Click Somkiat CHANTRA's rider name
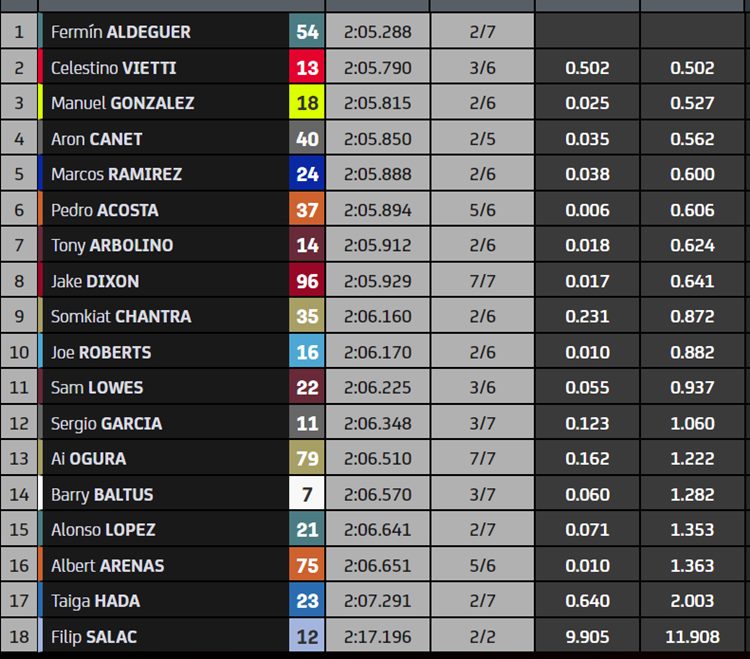The image size is (750, 659). click(121, 317)
